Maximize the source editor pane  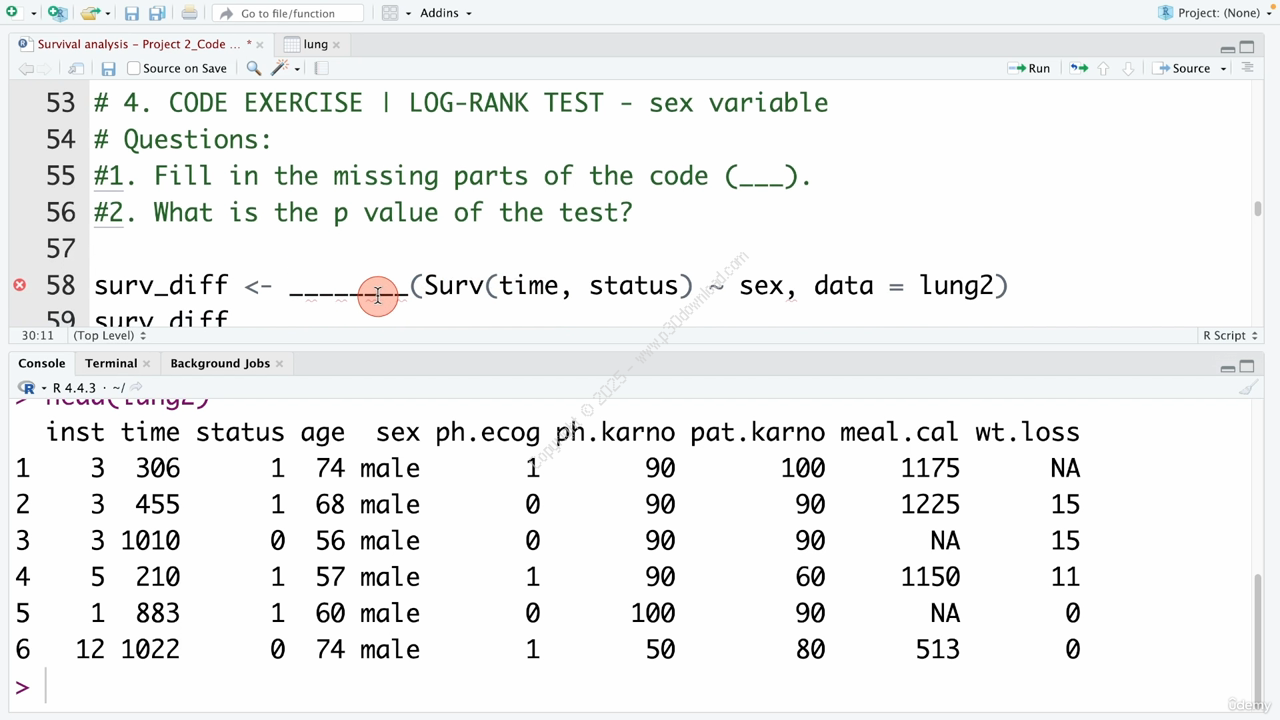[x=1247, y=47]
